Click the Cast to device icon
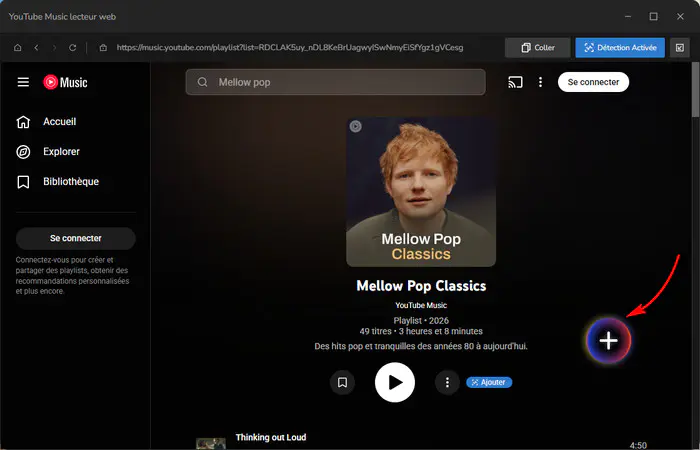The height and width of the screenshot is (450, 700). click(x=515, y=82)
